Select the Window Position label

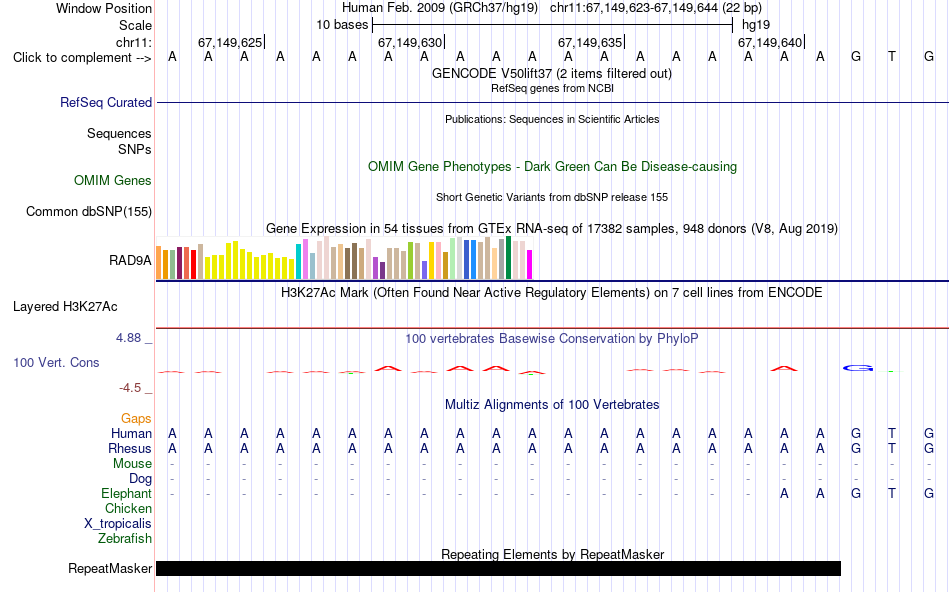[104, 8]
